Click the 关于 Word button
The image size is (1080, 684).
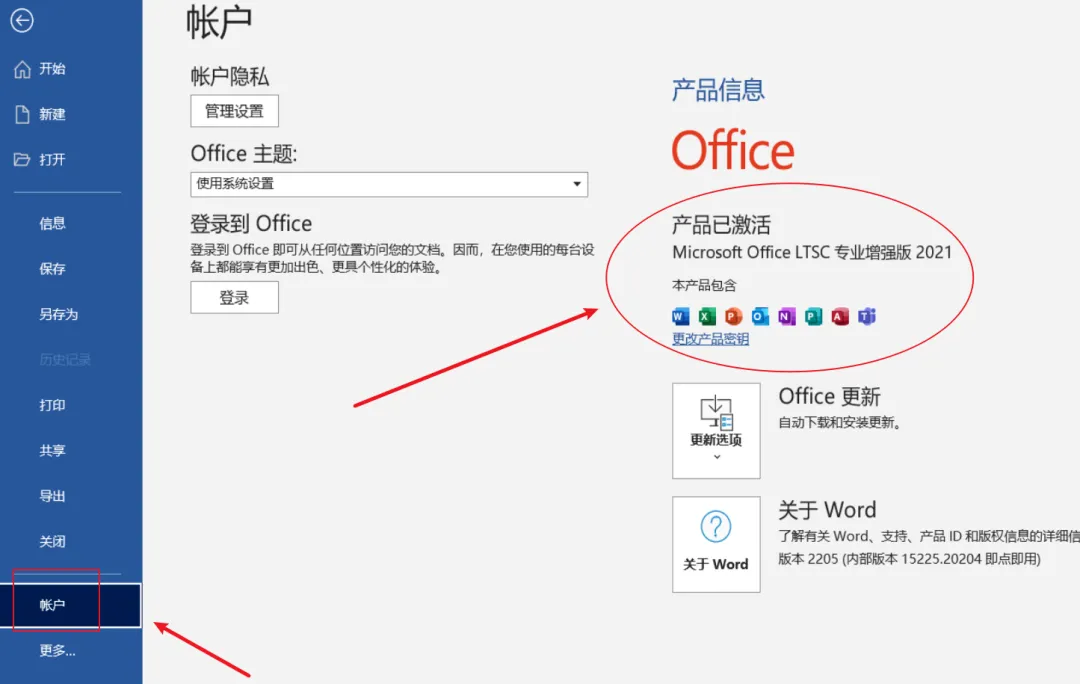716,544
